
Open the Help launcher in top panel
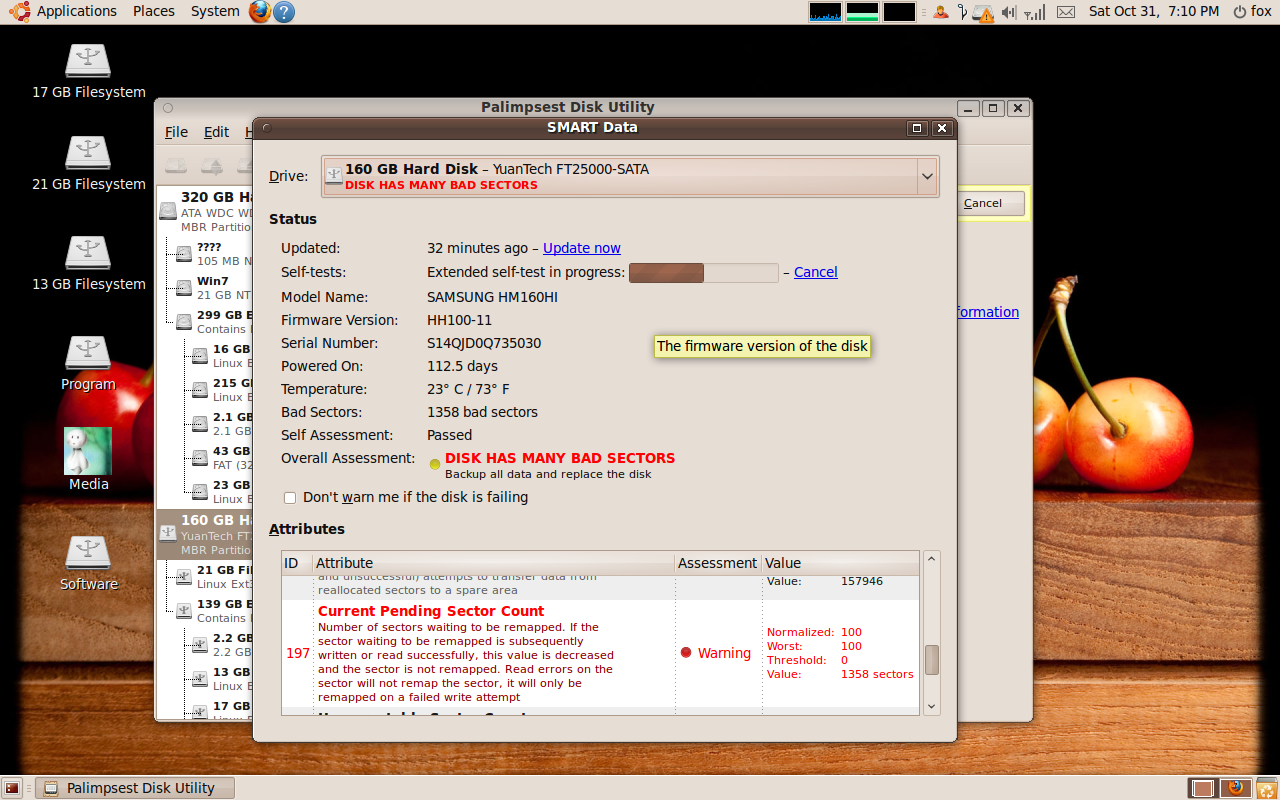(284, 12)
